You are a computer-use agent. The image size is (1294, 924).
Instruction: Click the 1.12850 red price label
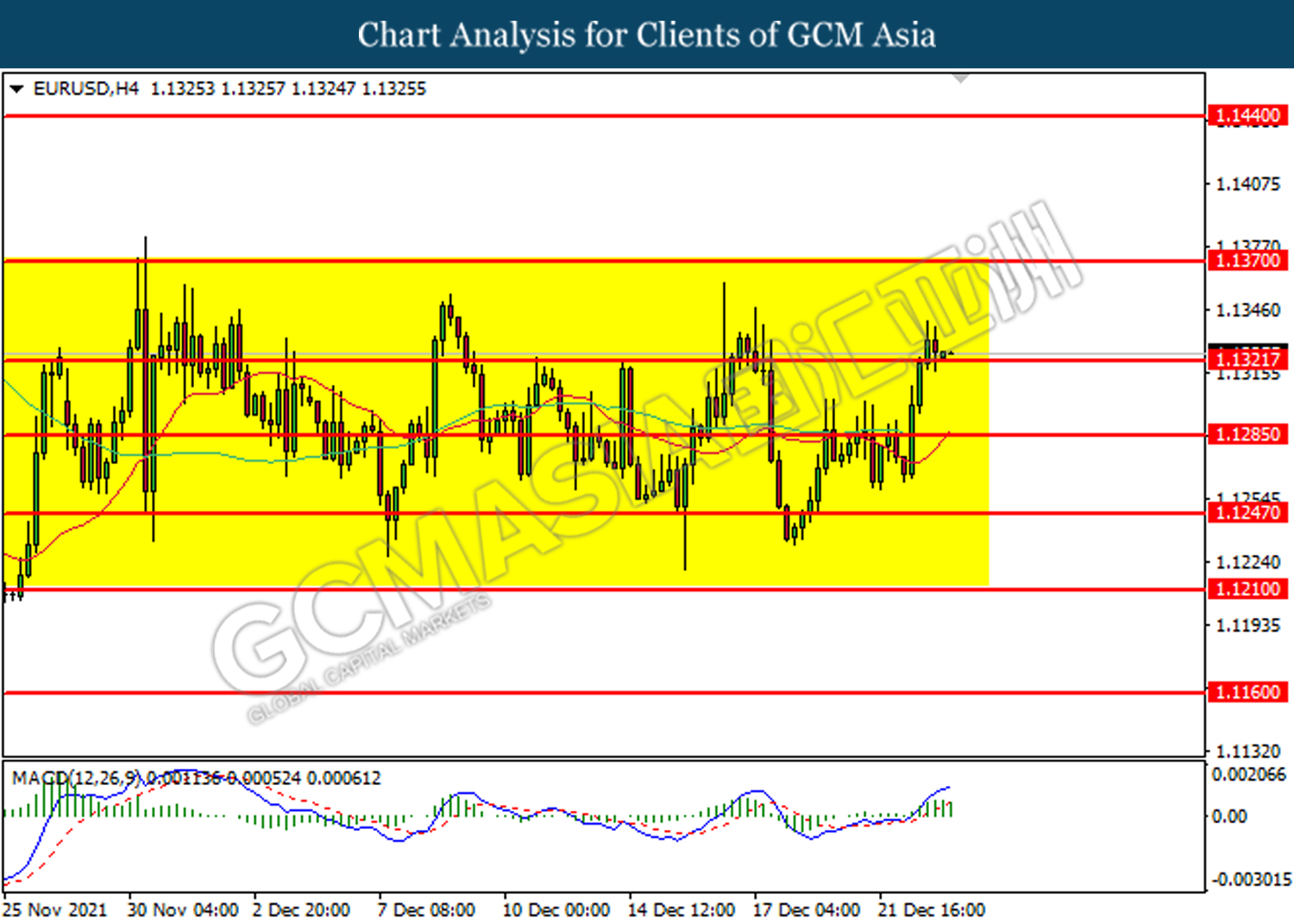pyautogui.click(x=1247, y=434)
